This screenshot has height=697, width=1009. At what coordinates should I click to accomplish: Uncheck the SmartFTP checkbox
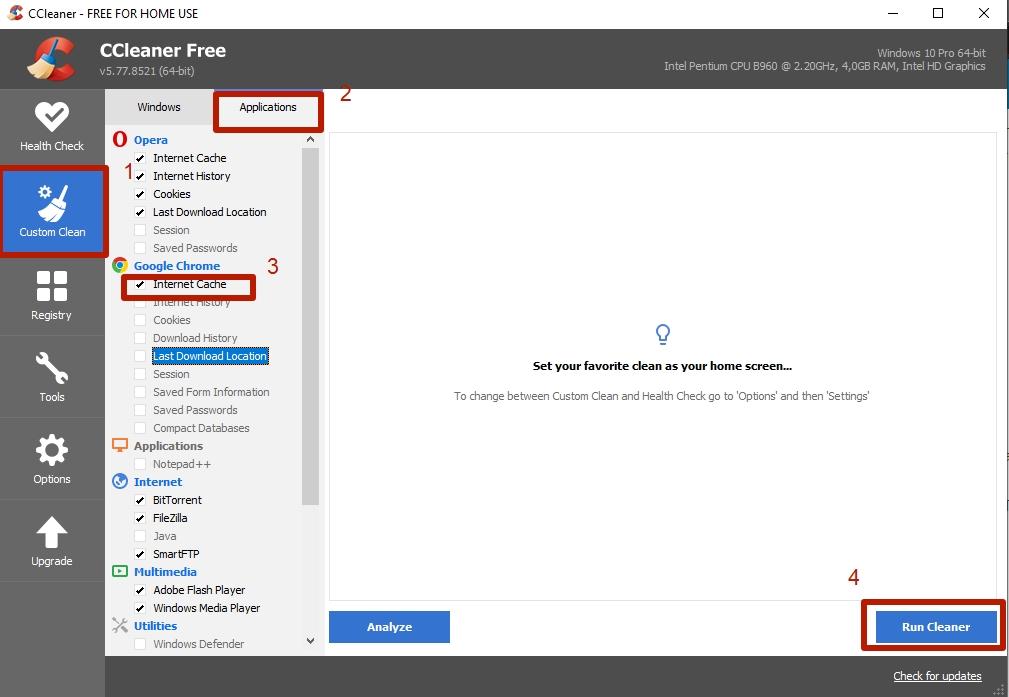pos(140,554)
